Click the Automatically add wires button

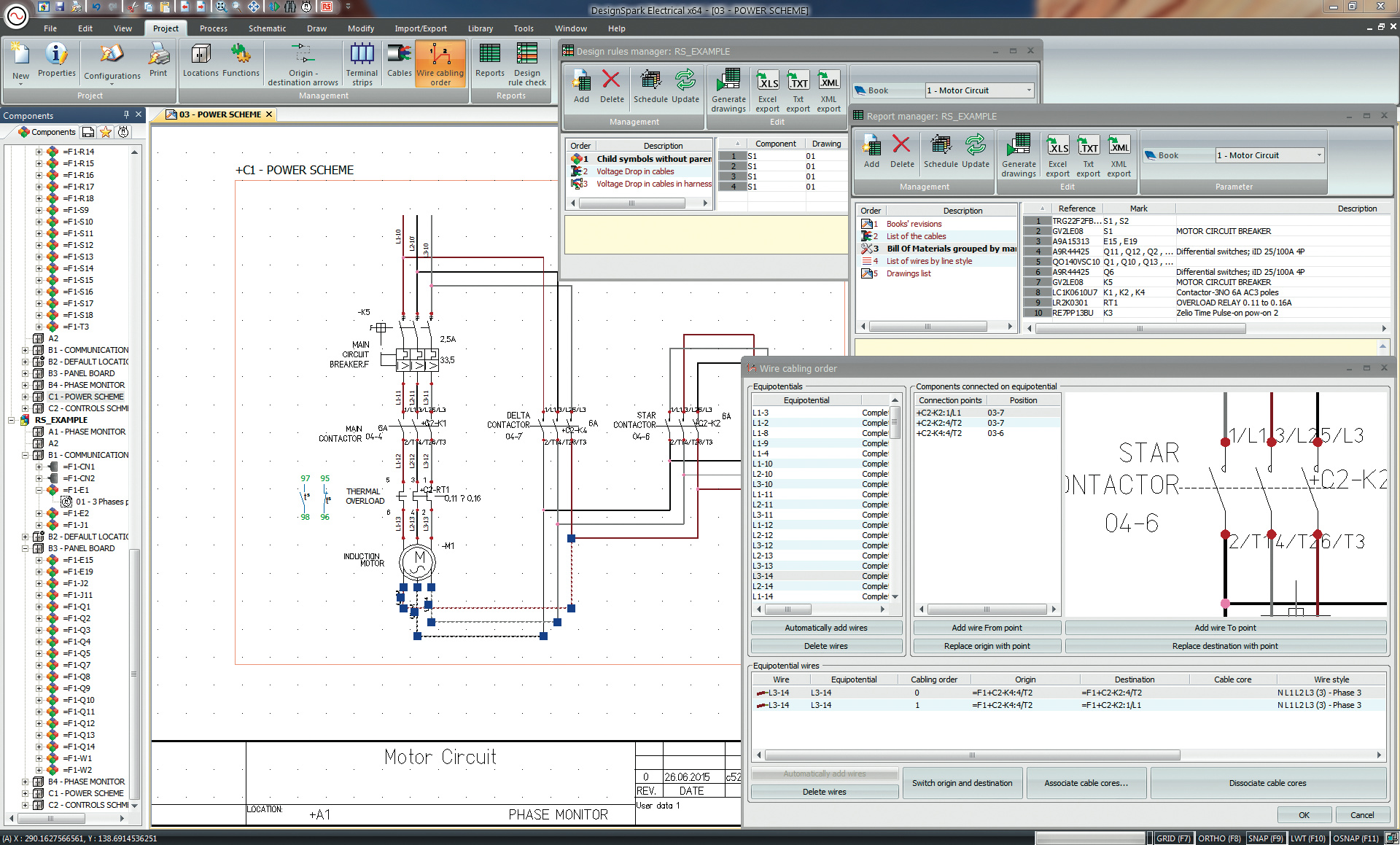[x=825, y=628]
